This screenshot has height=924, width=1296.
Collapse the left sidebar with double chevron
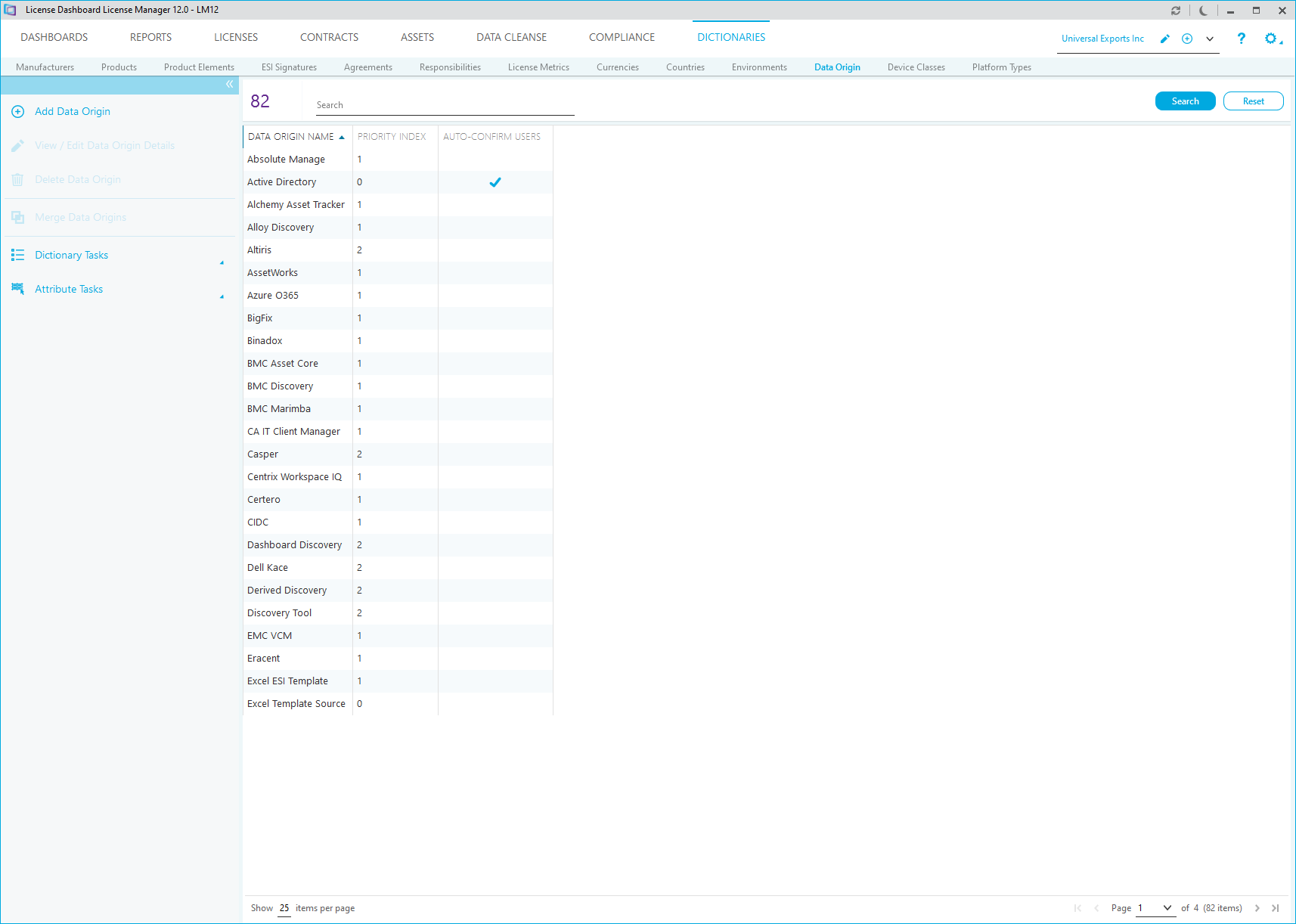[x=230, y=85]
